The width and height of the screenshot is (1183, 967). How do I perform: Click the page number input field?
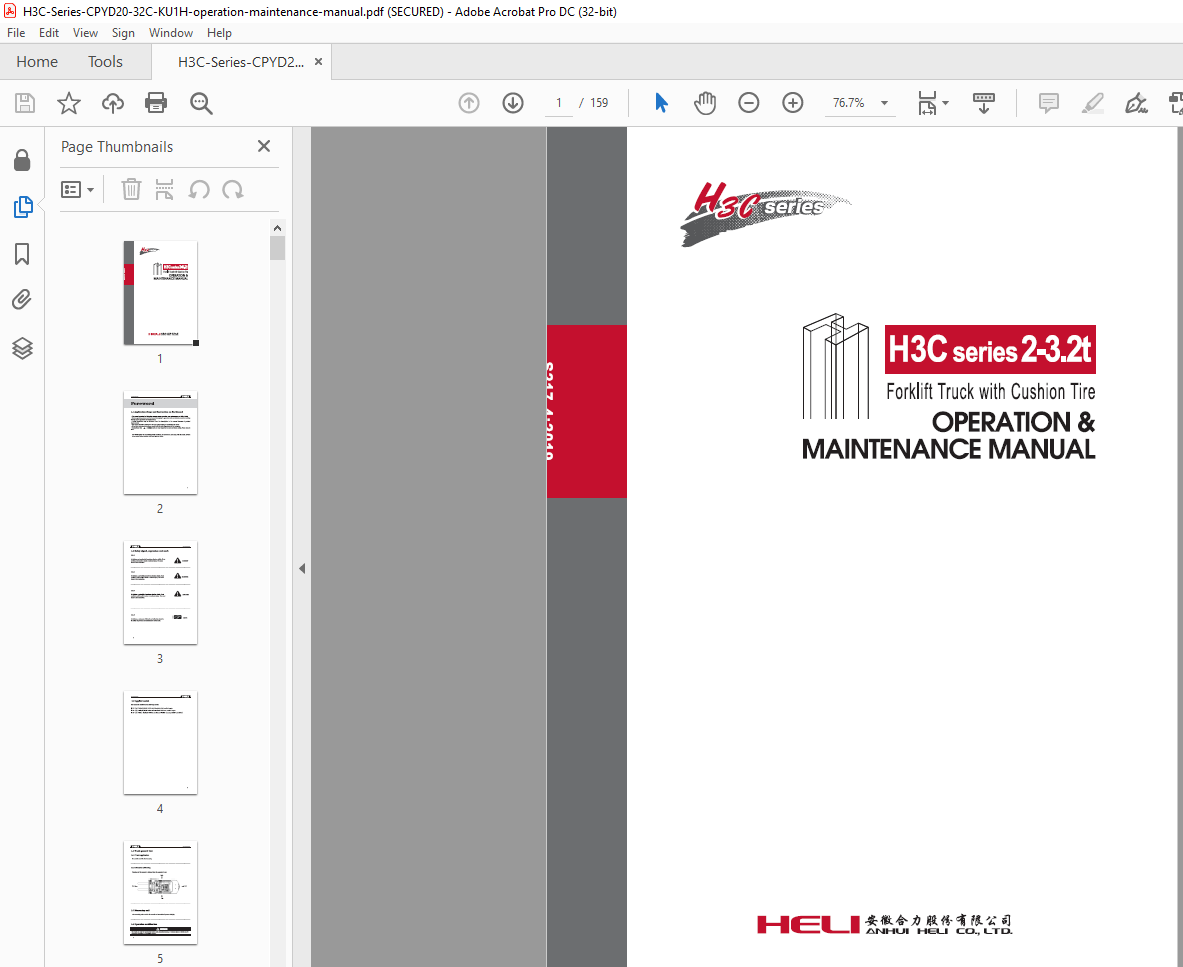[x=559, y=103]
